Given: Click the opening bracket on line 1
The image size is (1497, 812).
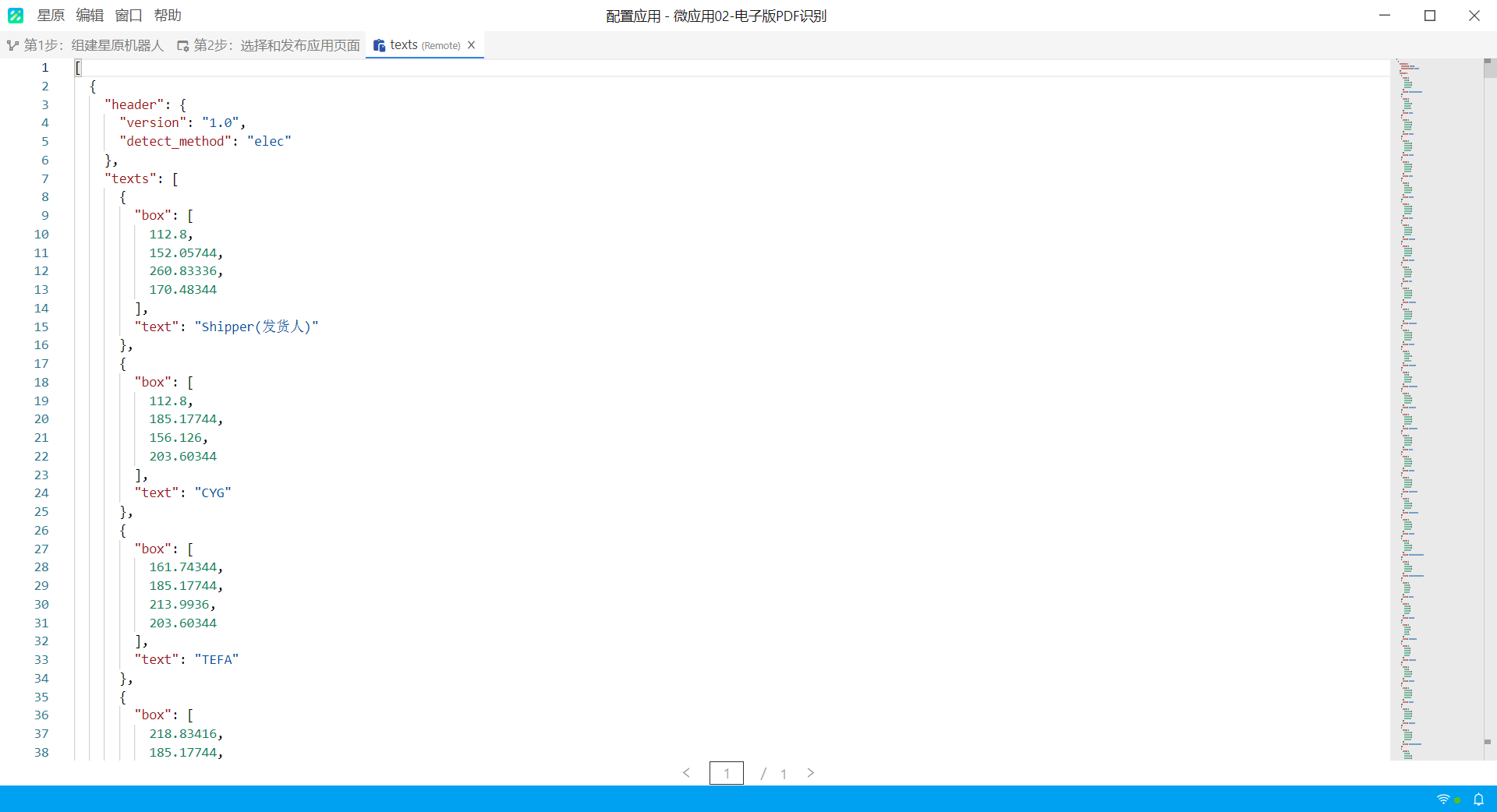Looking at the screenshot, I should click(78, 68).
